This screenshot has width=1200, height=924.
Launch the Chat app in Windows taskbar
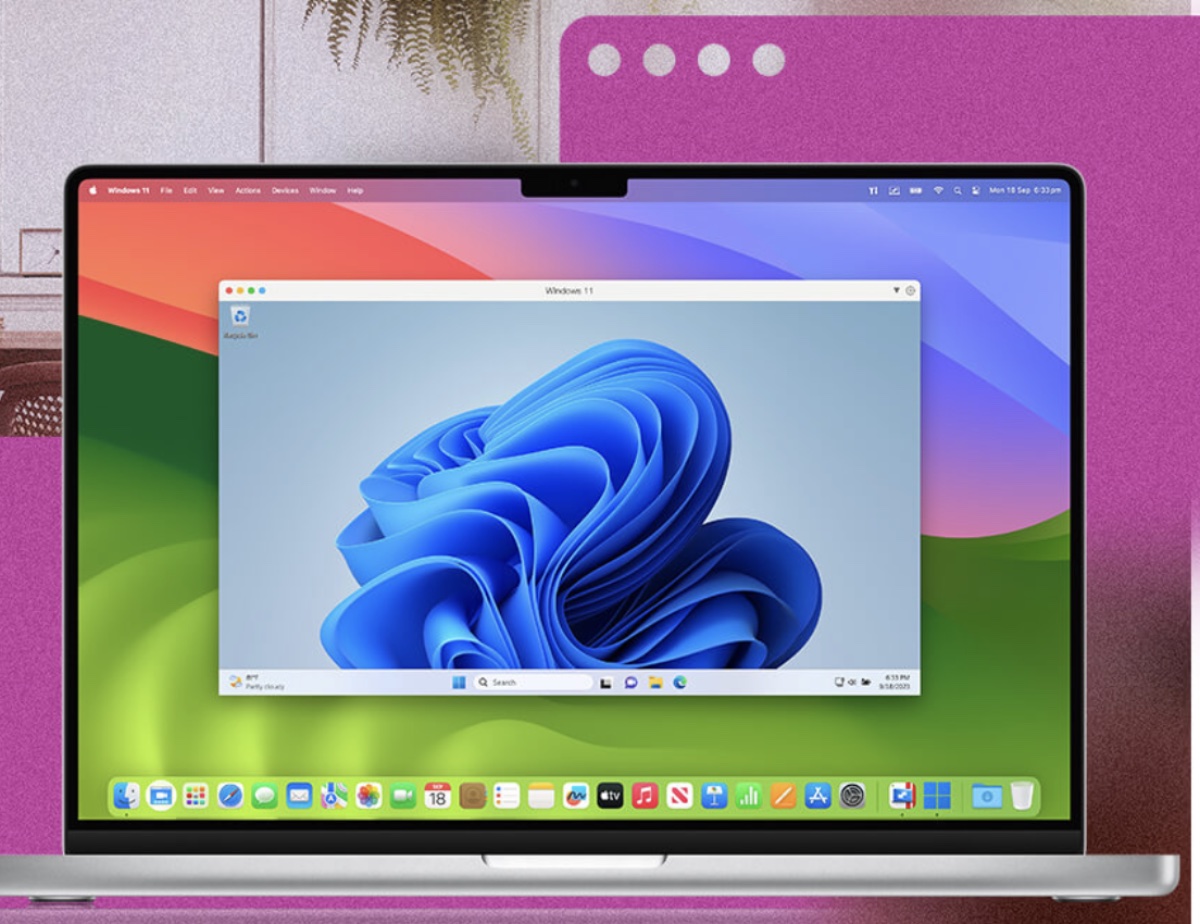pos(631,682)
